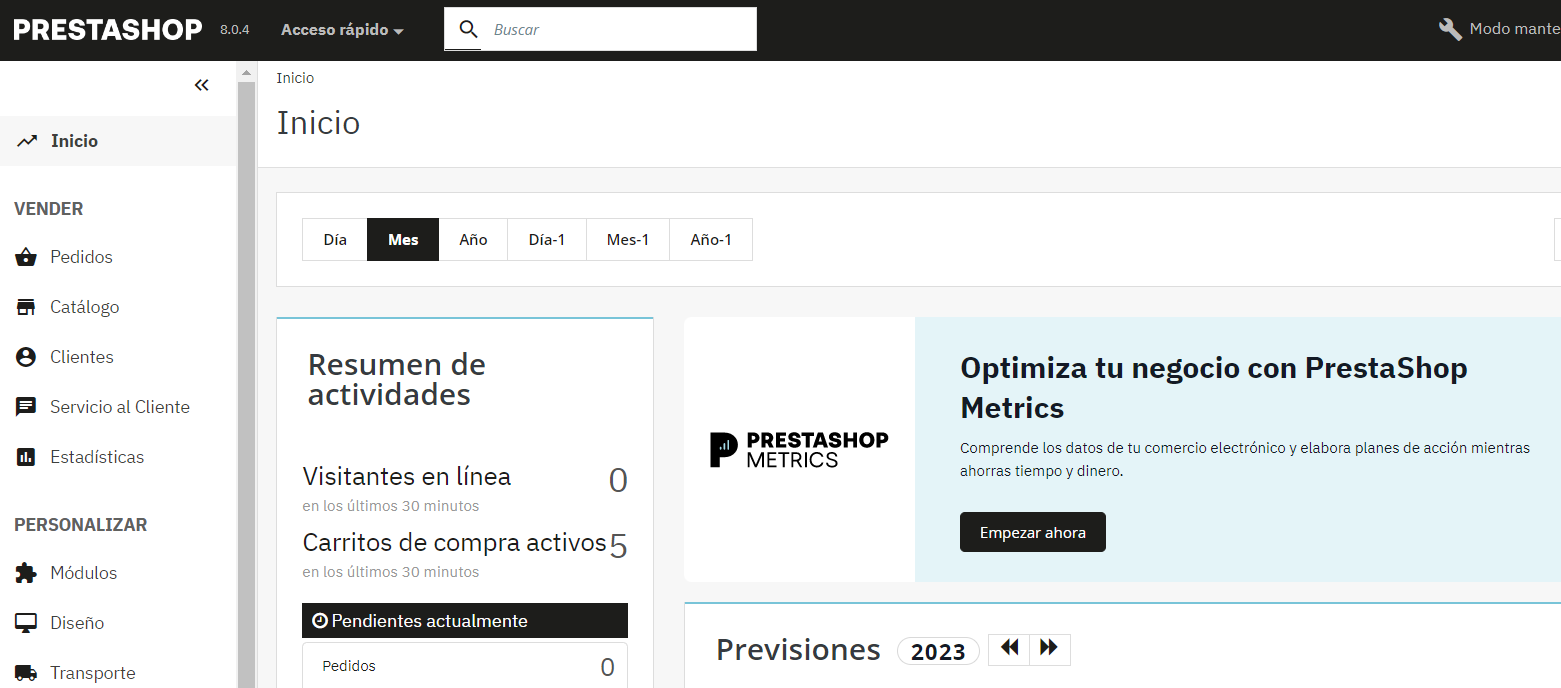This screenshot has width=1561, height=688.
Task: Open the Acceso rápido dropdown
Action: (342, 30)
